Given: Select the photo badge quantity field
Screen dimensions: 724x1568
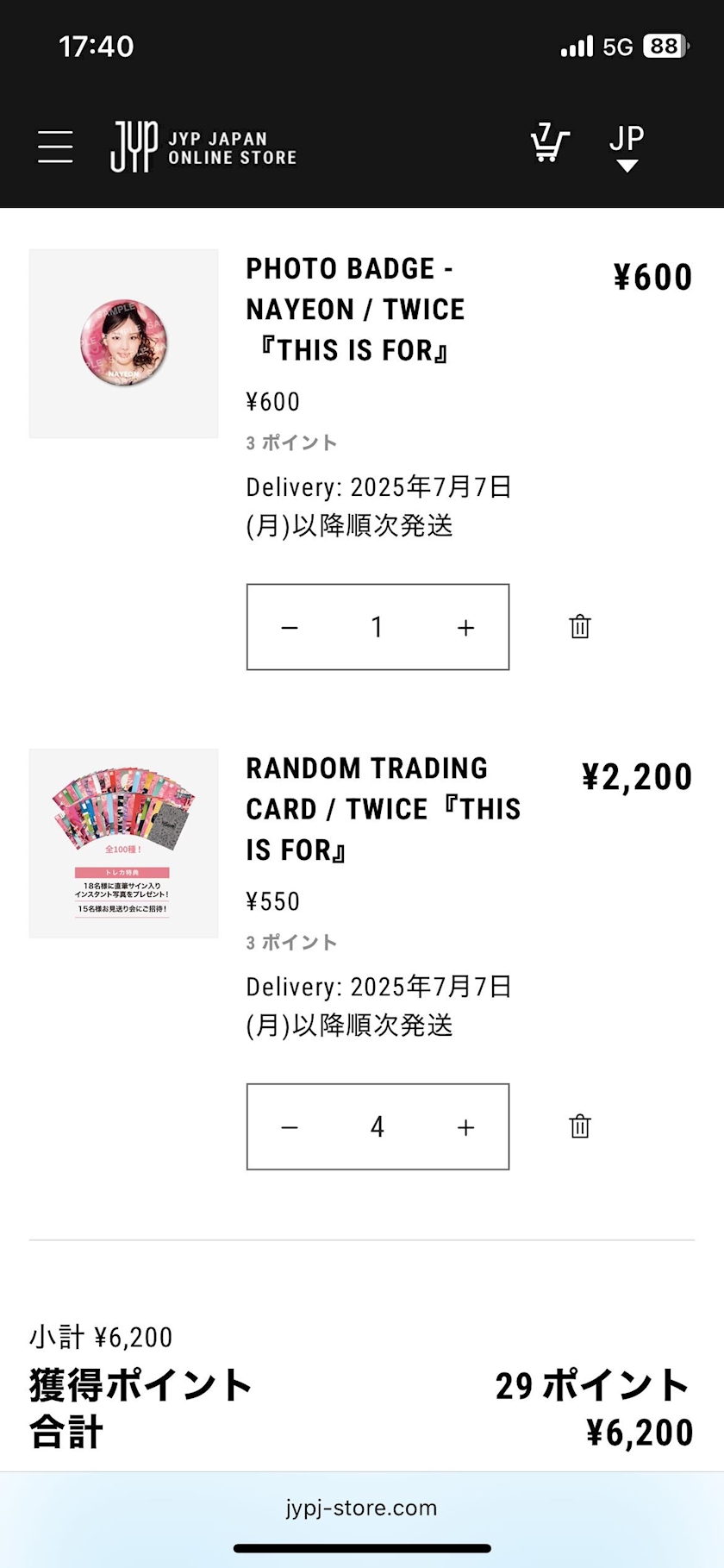Looking at the screenshot, I should [377, 627].
